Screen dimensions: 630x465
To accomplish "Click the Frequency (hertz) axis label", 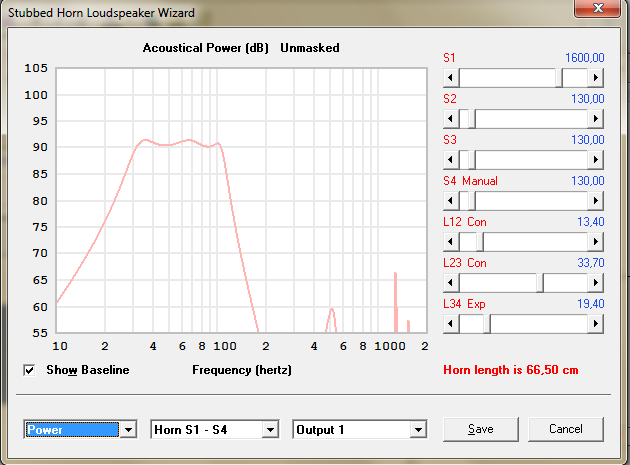I will click(x=242, y=370).
